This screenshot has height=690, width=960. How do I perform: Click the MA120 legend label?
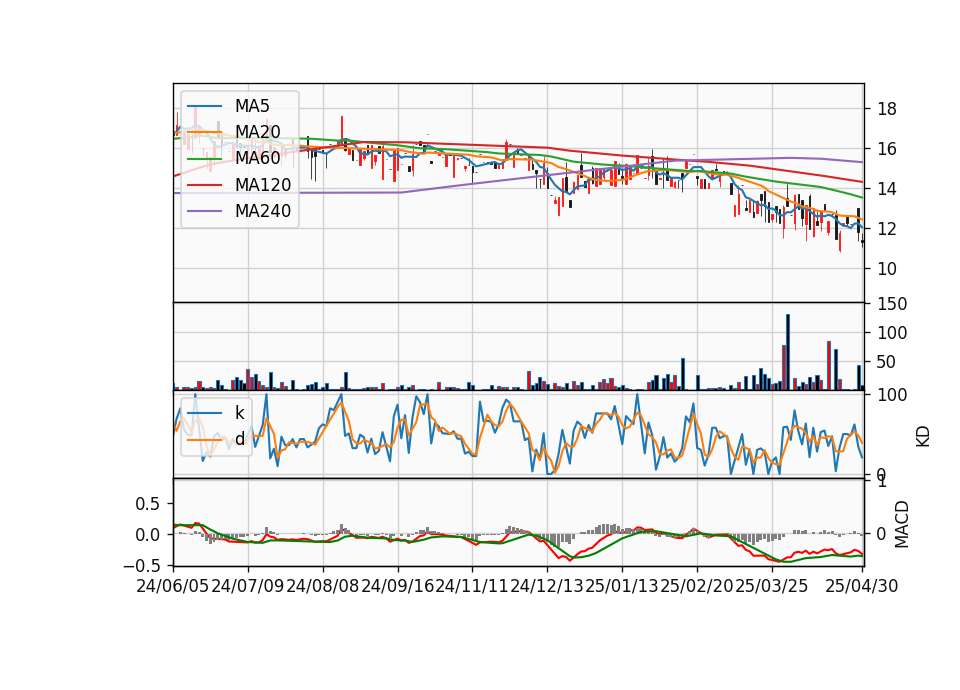(x=263, y=185)
